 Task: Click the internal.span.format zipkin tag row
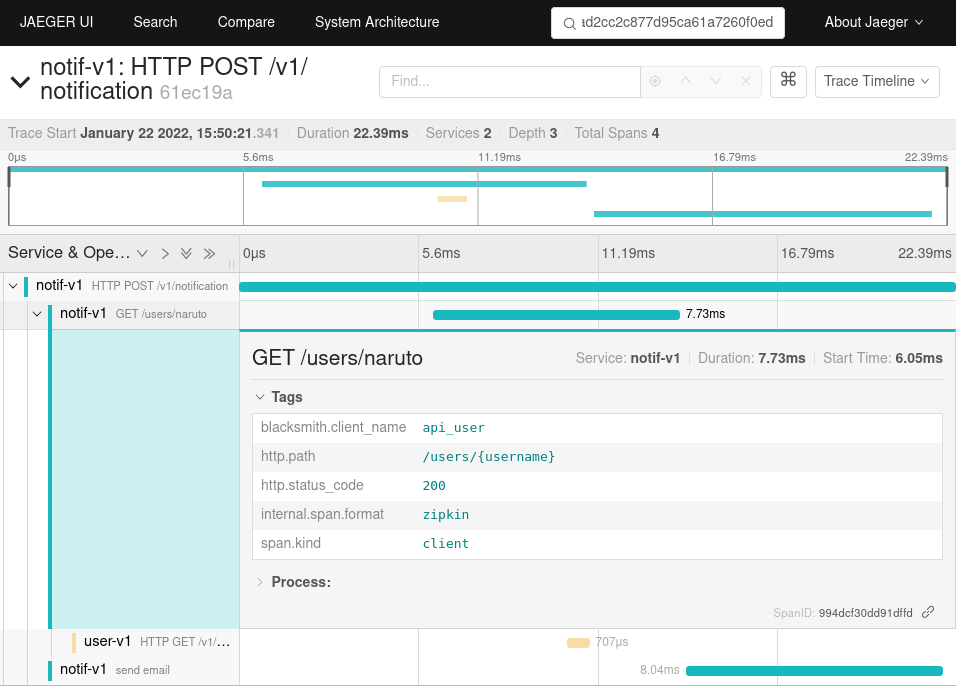pos(597,515)
